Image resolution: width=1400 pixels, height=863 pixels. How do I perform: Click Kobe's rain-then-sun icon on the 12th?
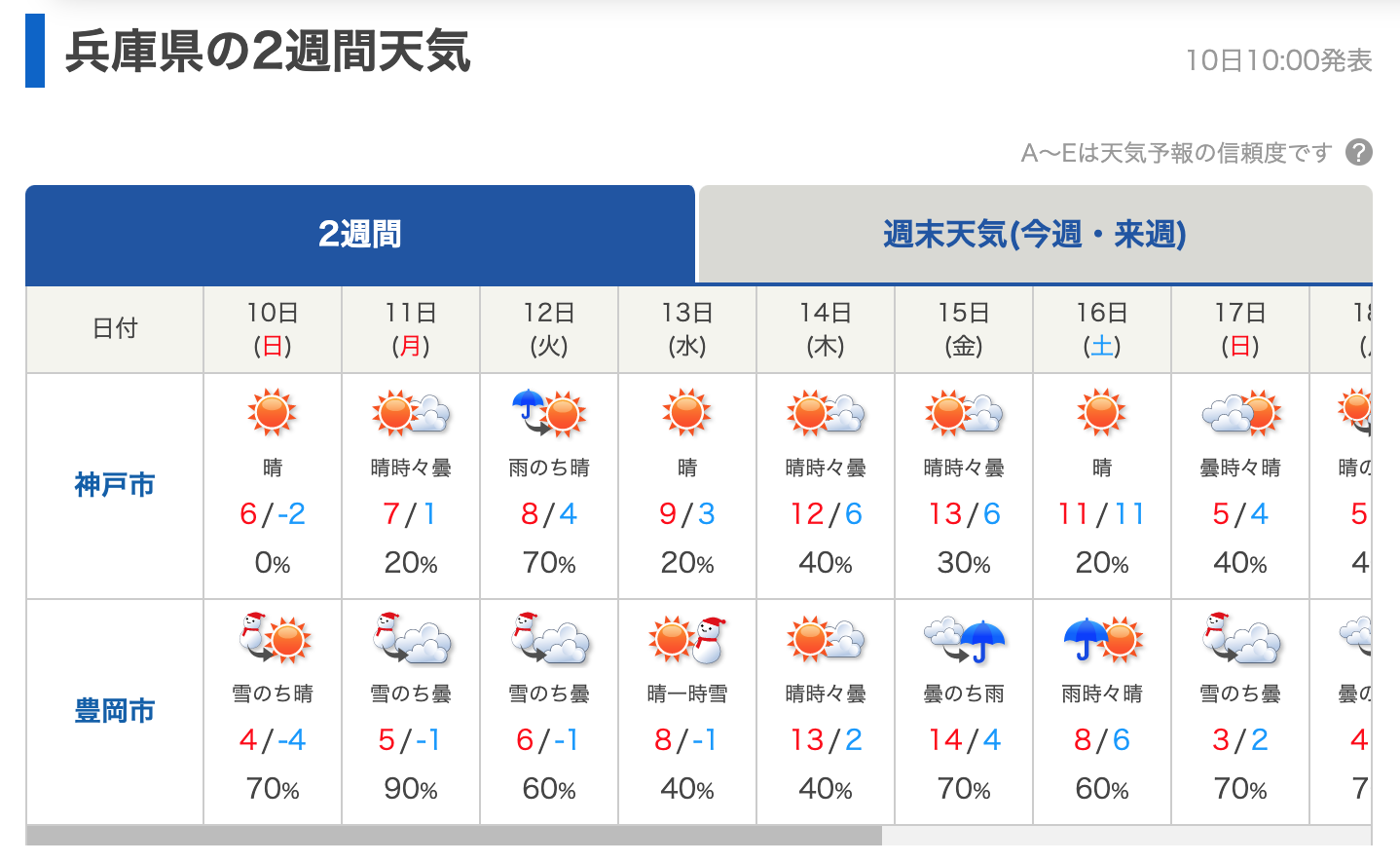(548, 412)
